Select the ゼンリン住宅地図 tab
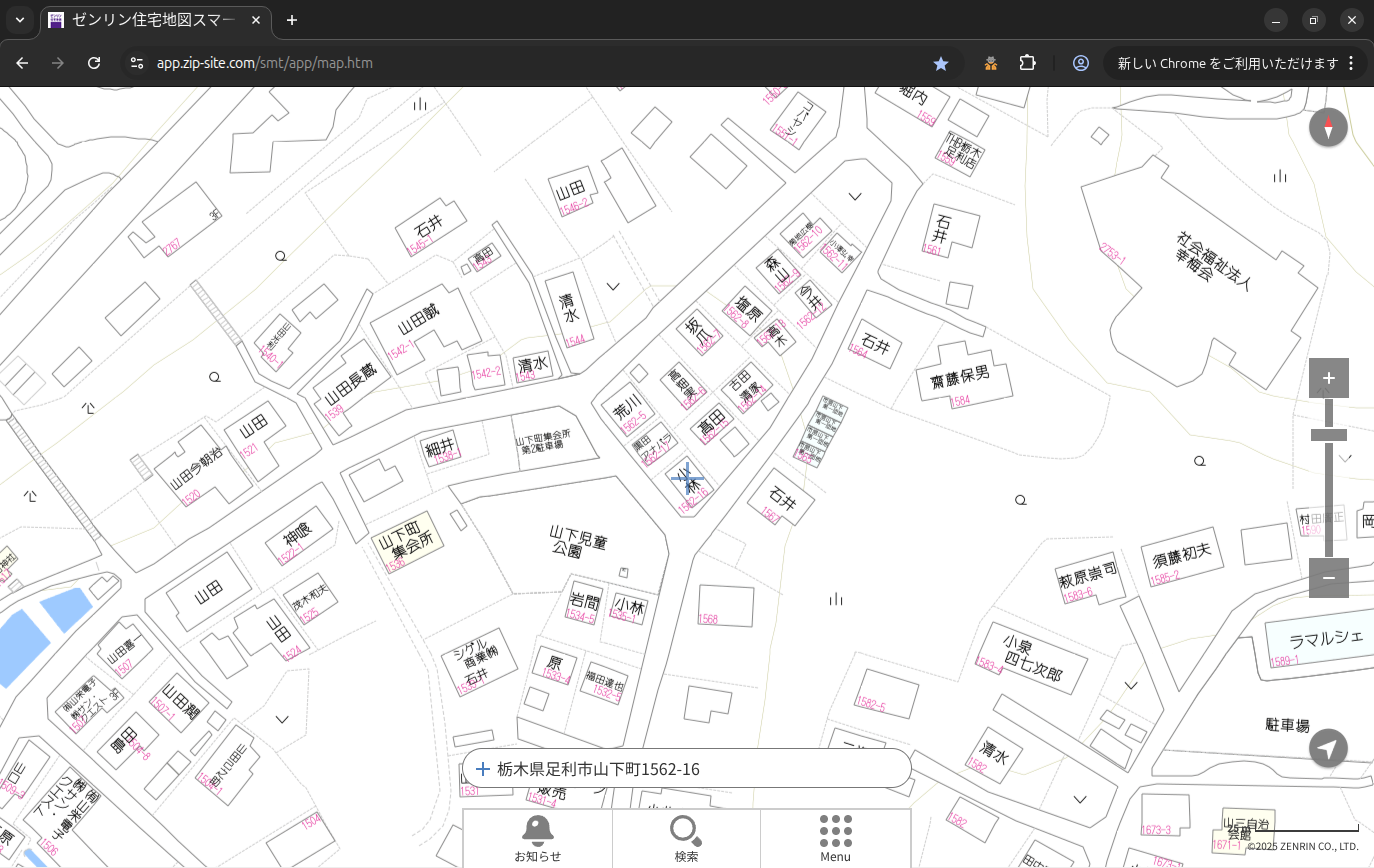This screenshot has height=868, width=1374. [155, 20]
